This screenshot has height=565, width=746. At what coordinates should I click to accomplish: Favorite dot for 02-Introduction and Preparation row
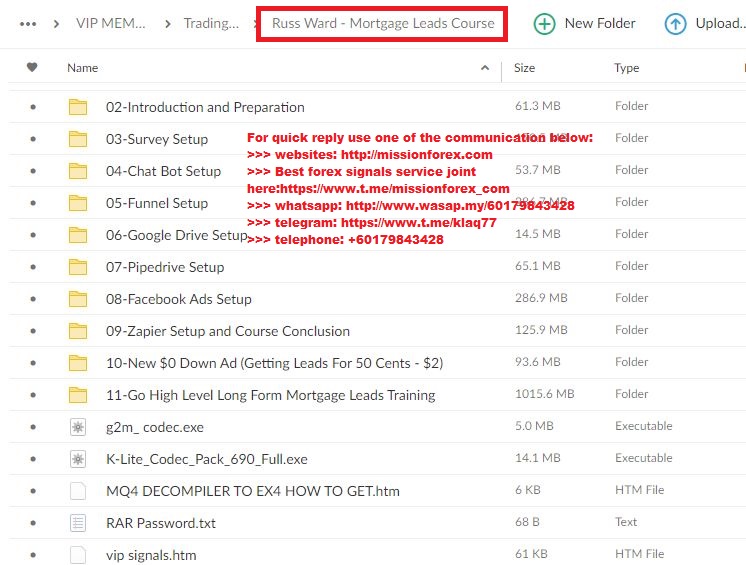33,107
